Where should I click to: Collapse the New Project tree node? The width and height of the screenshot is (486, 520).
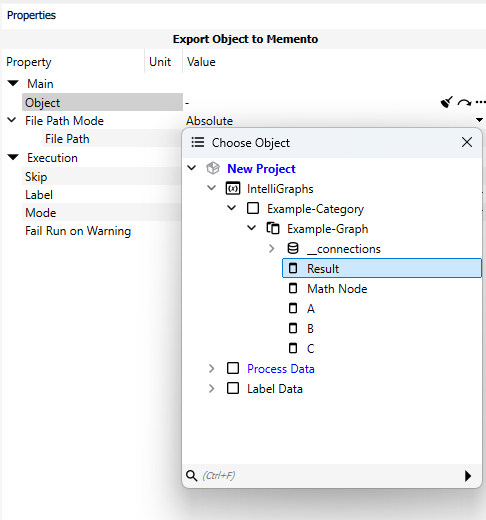tap(192, 168)
